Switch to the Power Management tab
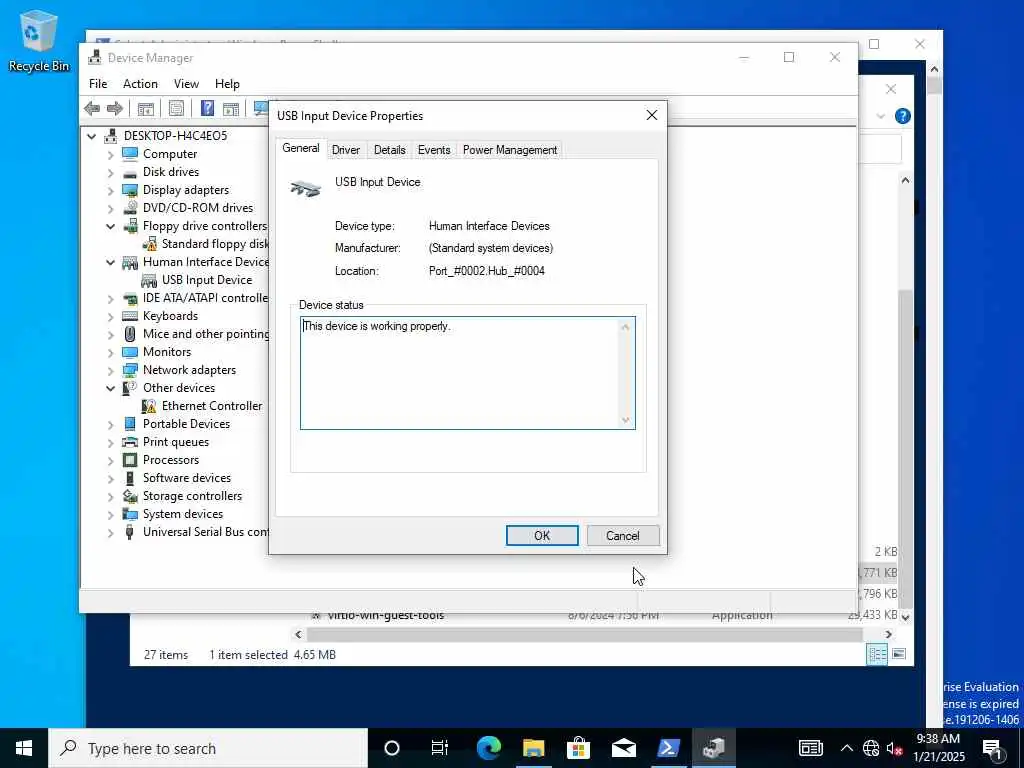Image resolution: width=1024 pixels, height=768 pixels. 509,150
